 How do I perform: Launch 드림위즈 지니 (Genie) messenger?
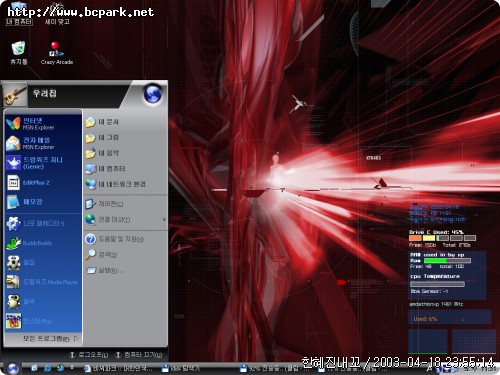point(43,163)
